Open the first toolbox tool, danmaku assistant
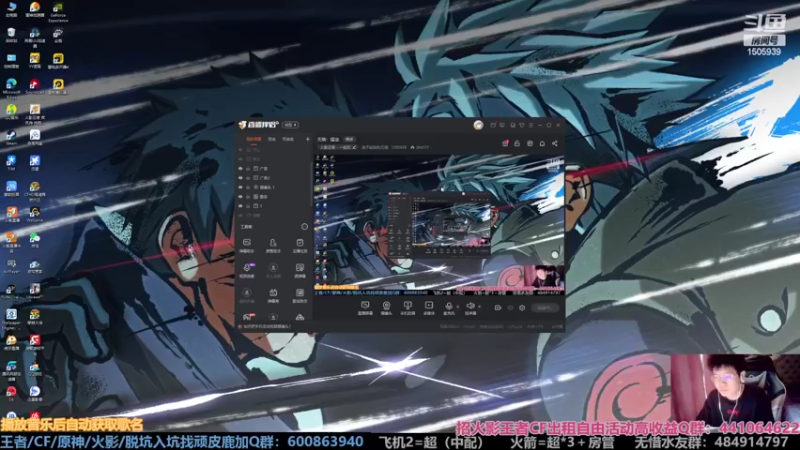800x450 pixels. coord(246,245)
